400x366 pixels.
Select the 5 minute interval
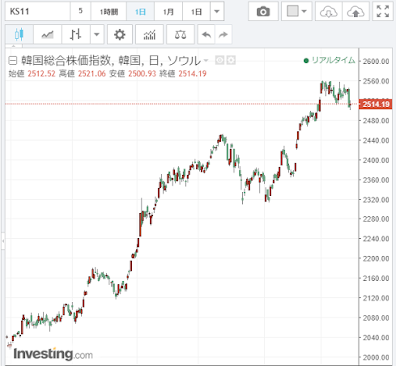(80, 12)
